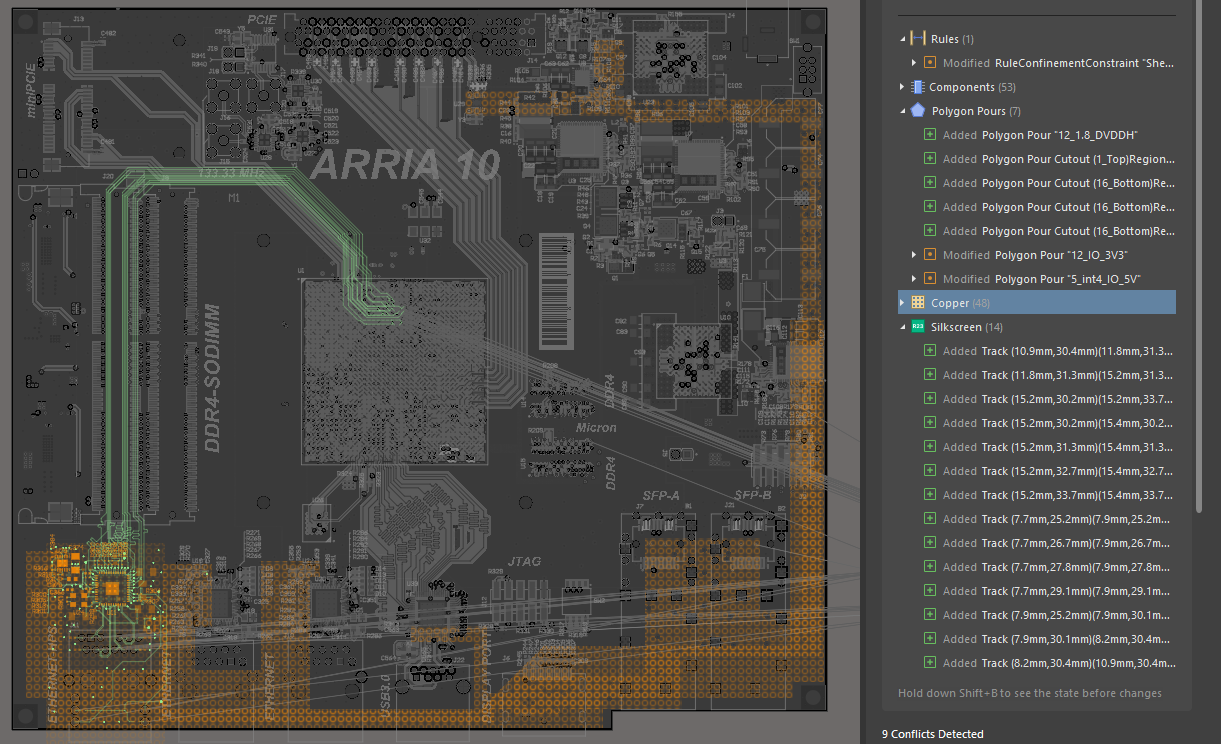
Task: Click Modified icon beside RuleConfinementConstraint
Action: (930, 63)
